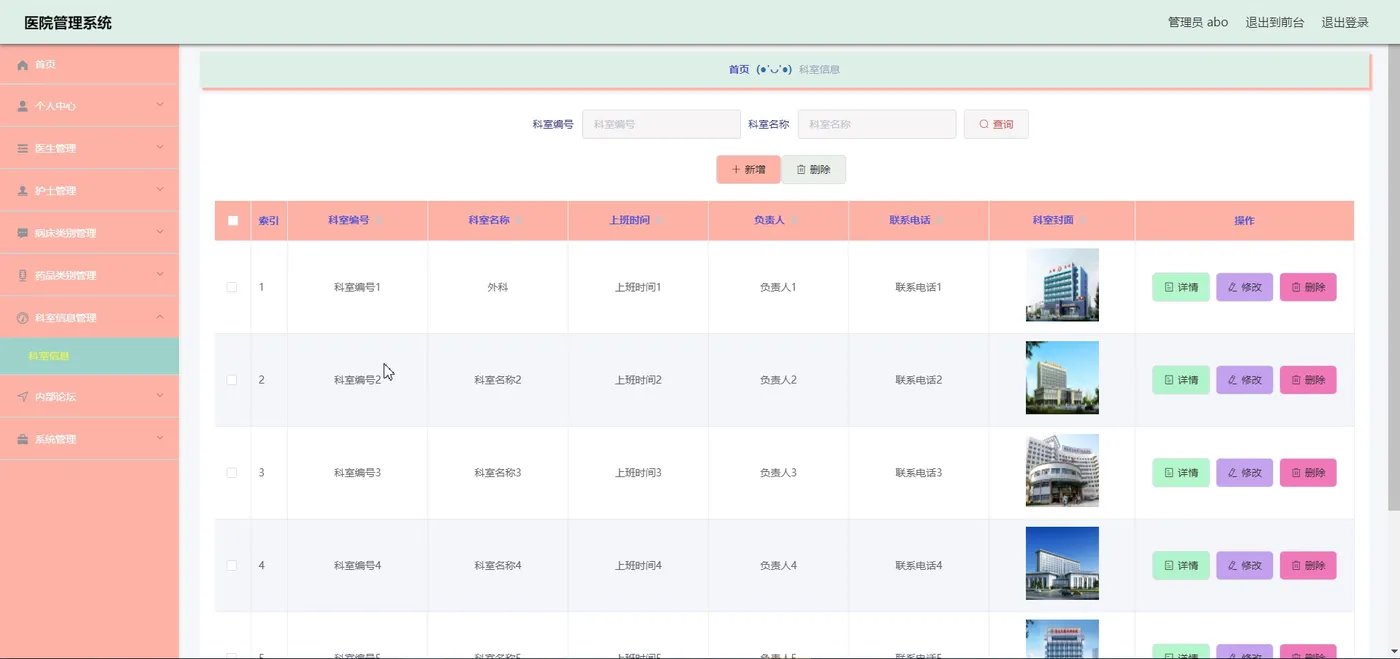The height and width of the screenshot is (659, 1400).
Task: Open 详情 for row 科室编号2
Action: [1181, 380]
